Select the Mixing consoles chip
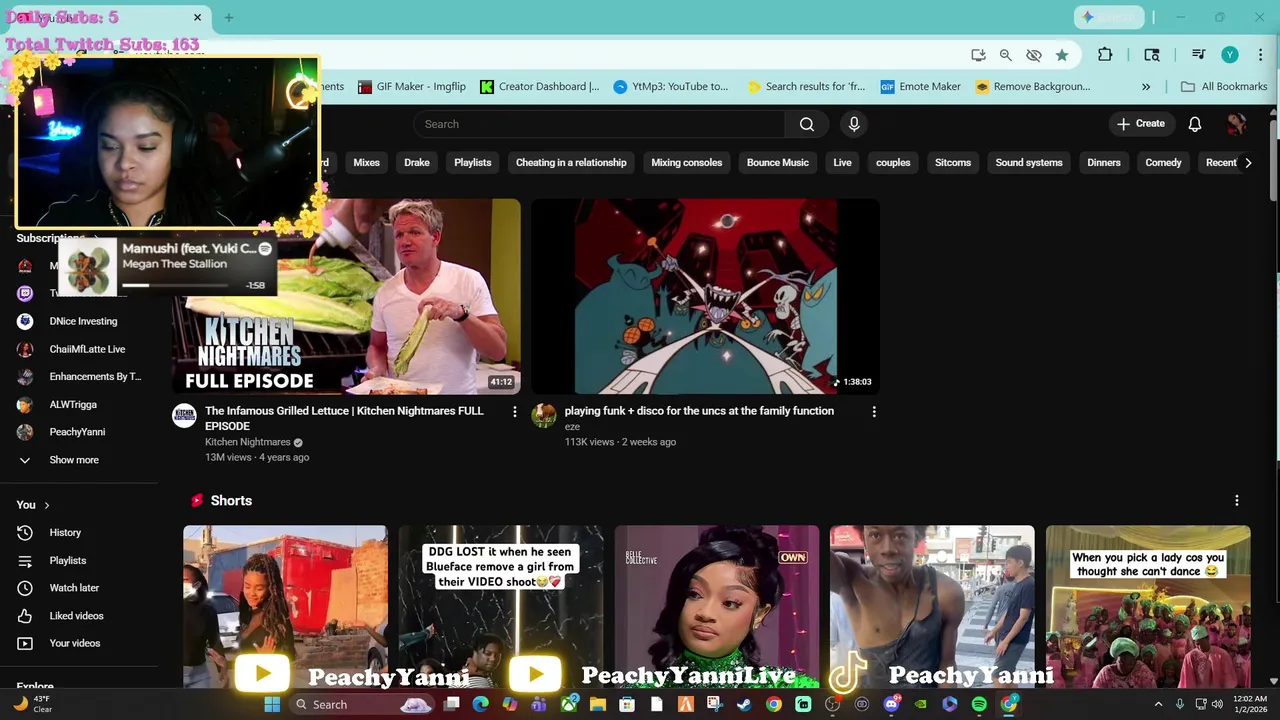Screen dimensions: 1280x720 pyautogui.click(x=687, y=163)
